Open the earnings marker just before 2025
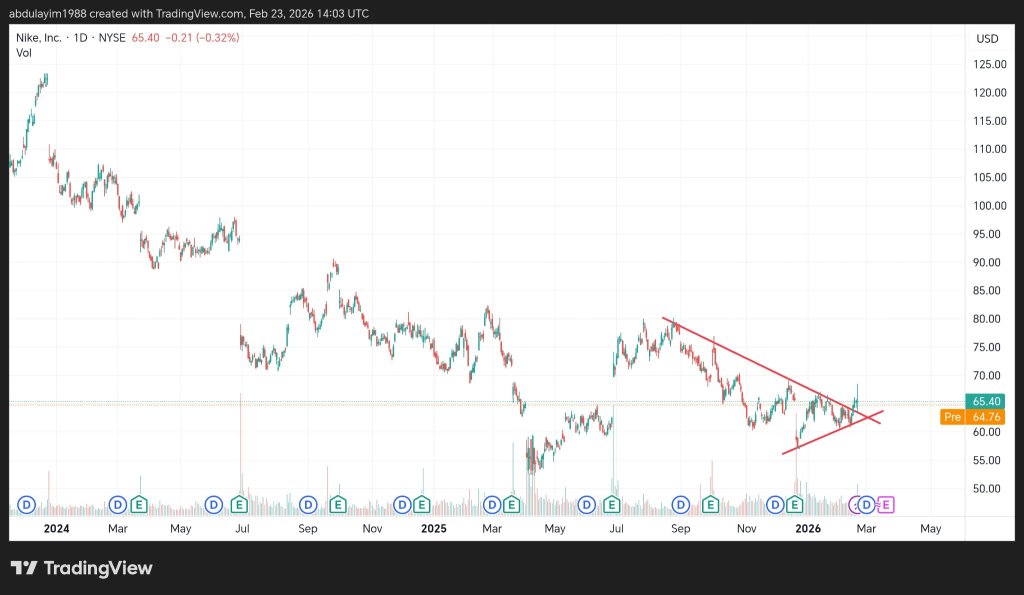 coord(421,505)
